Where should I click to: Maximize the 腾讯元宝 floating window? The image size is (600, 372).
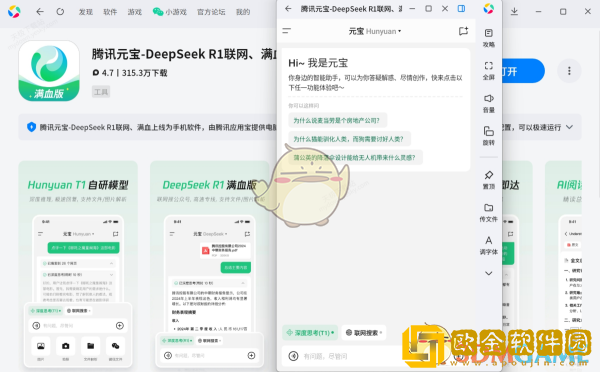tap(429, 8)
